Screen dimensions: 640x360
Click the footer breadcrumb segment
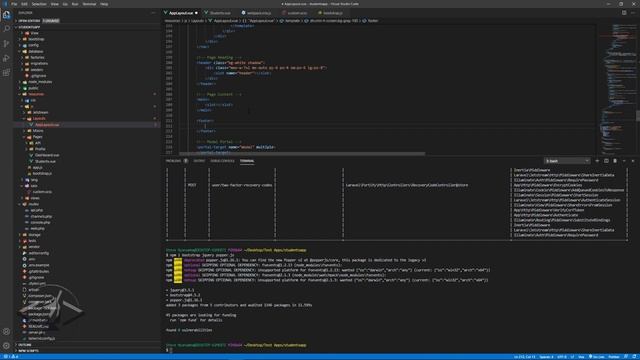click(x=371, y=21)
